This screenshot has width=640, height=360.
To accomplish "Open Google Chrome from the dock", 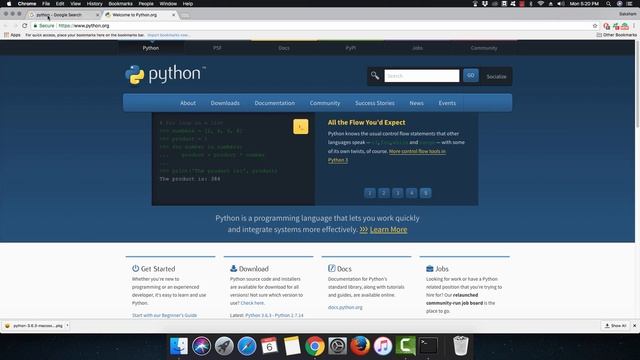I will coord(315,346).
